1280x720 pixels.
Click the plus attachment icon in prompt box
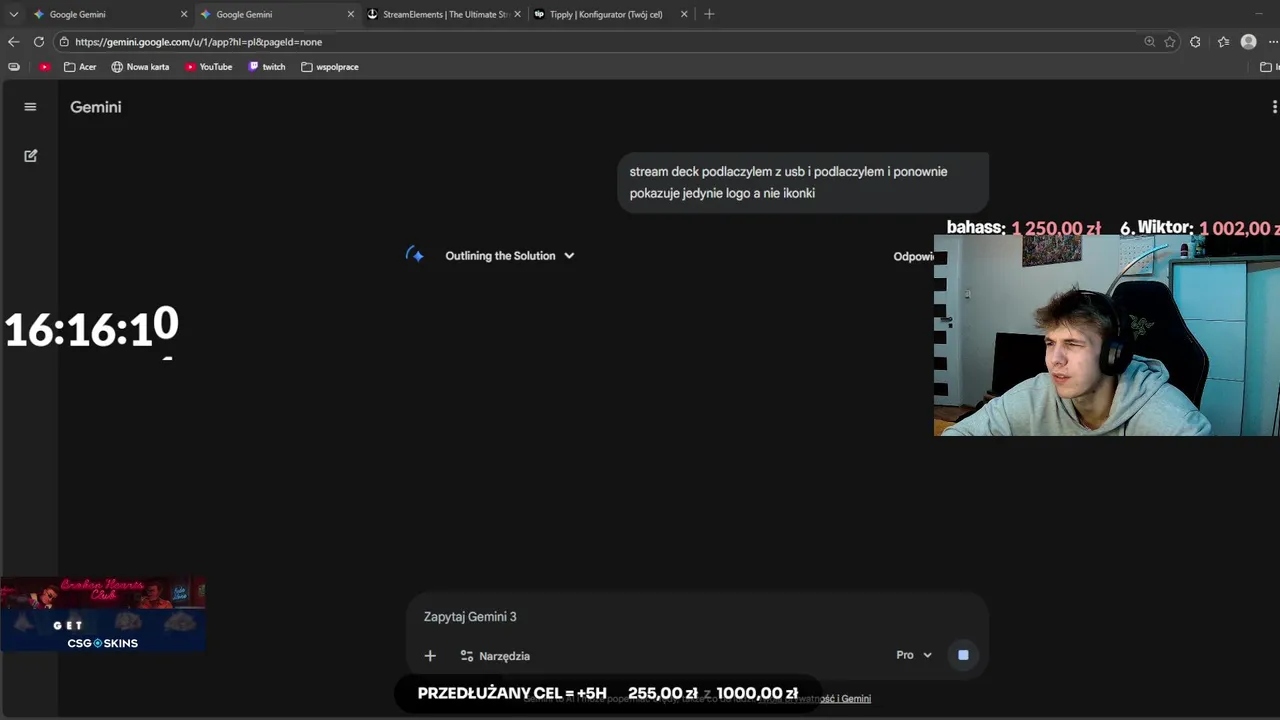430,656
